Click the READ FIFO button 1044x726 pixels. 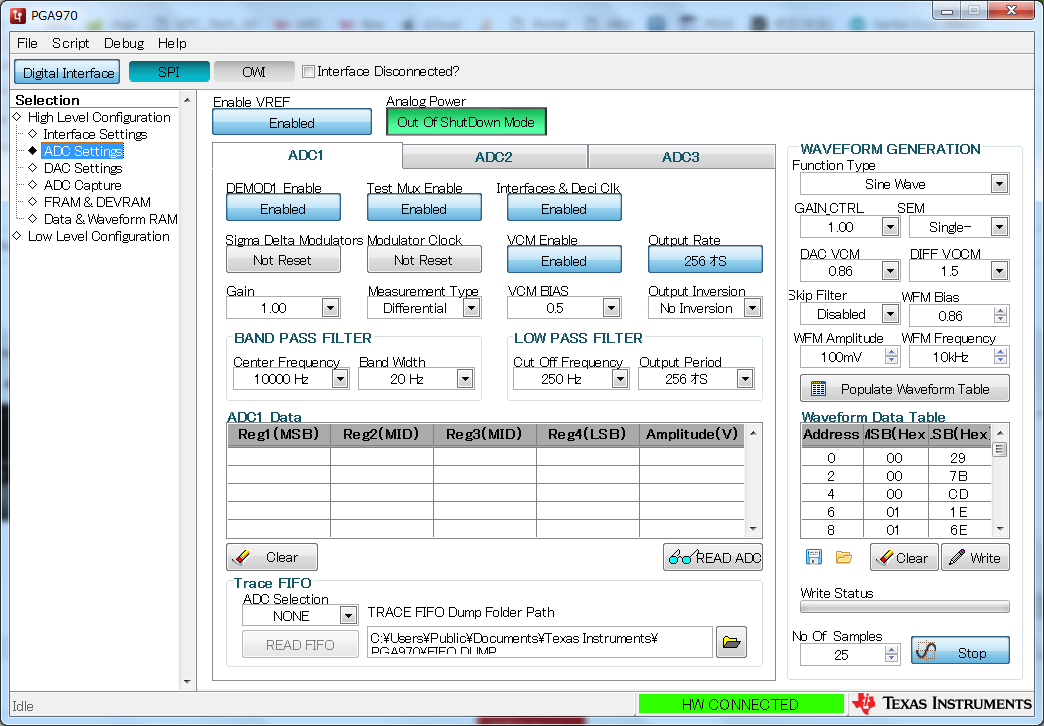[x=300, y=645]
